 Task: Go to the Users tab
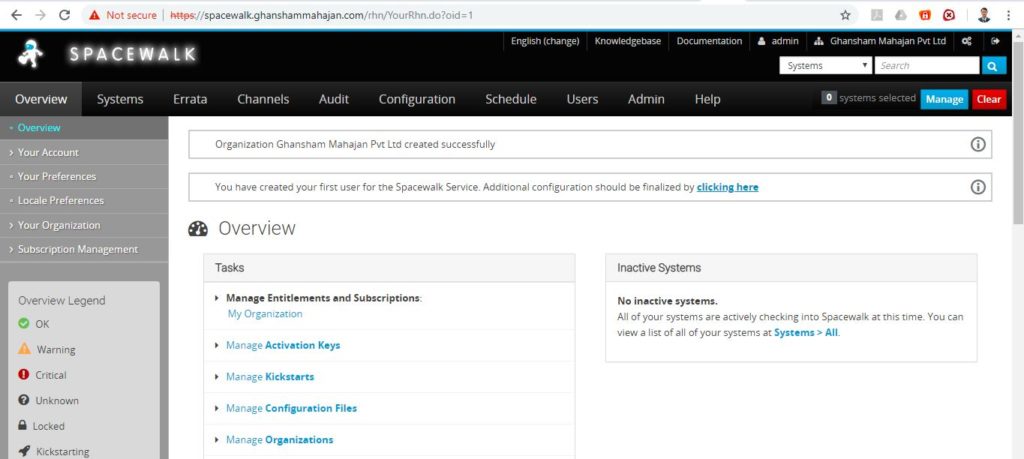coord(583,99)
